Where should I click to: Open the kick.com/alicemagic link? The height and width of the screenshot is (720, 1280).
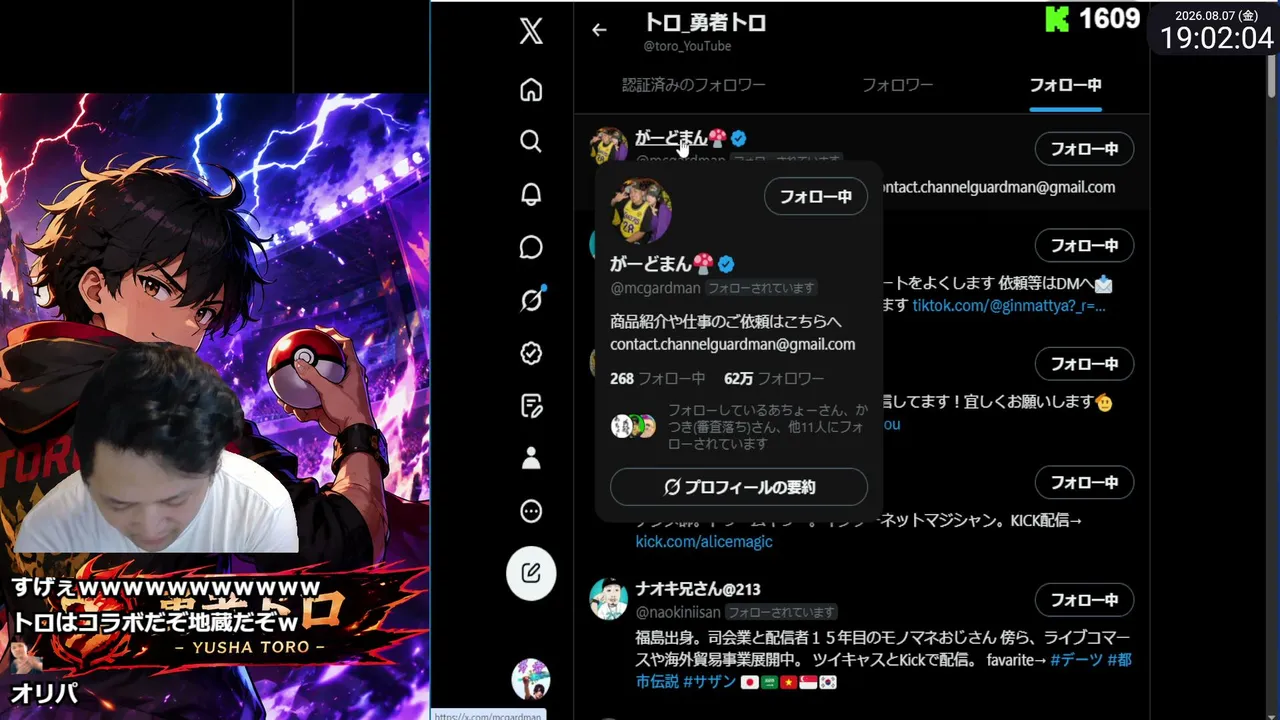point(704,542)
